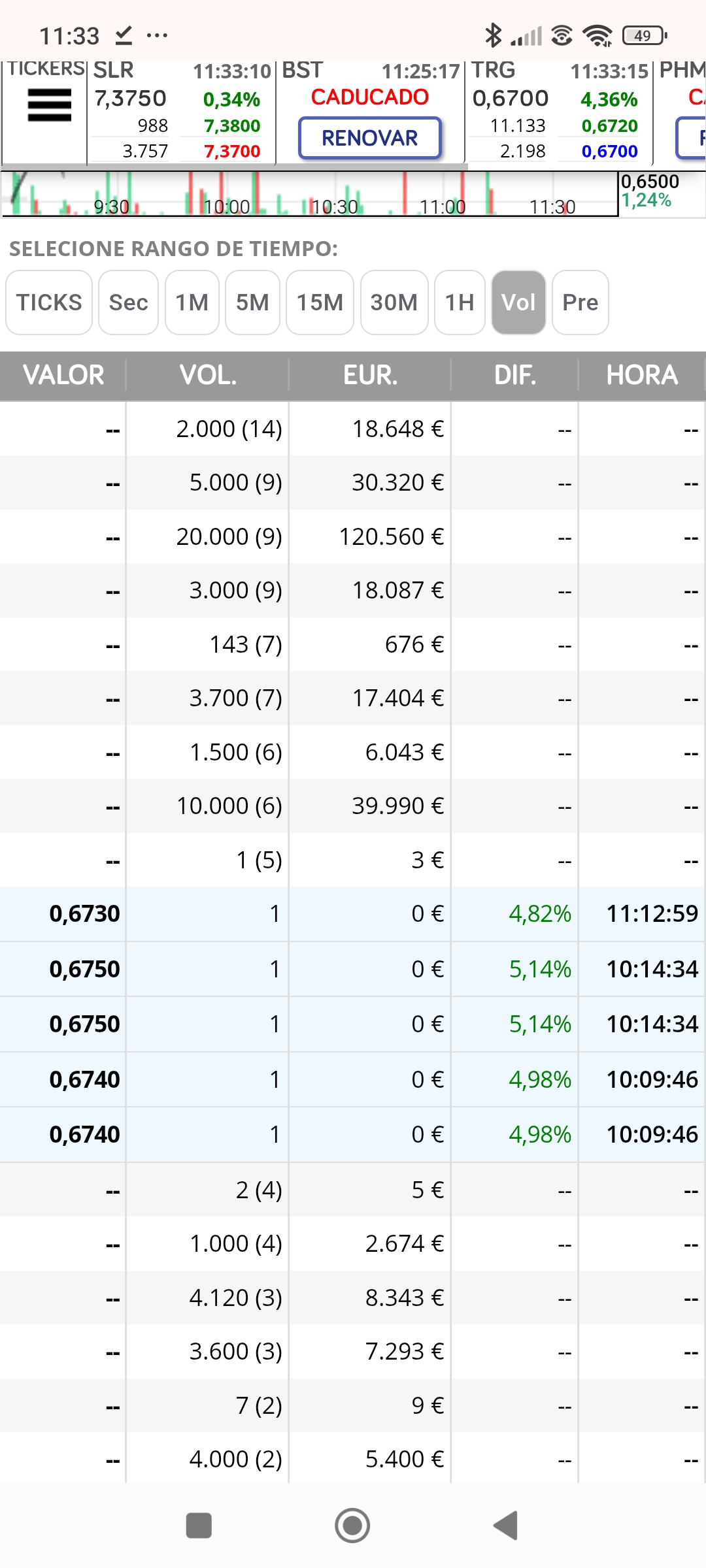Sort by the DIF. column header
The image size is (706, 1568).
tap(515, 375)
